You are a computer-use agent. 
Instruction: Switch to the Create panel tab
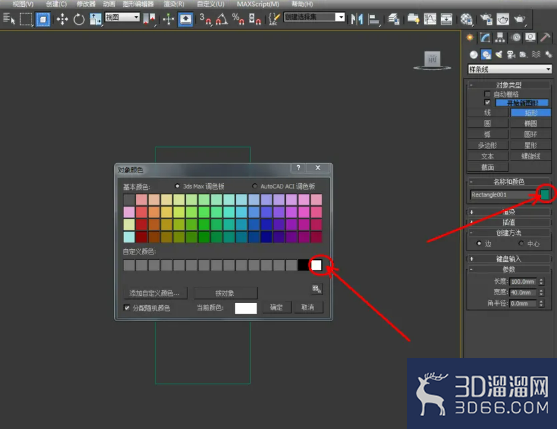click(470, 38)
